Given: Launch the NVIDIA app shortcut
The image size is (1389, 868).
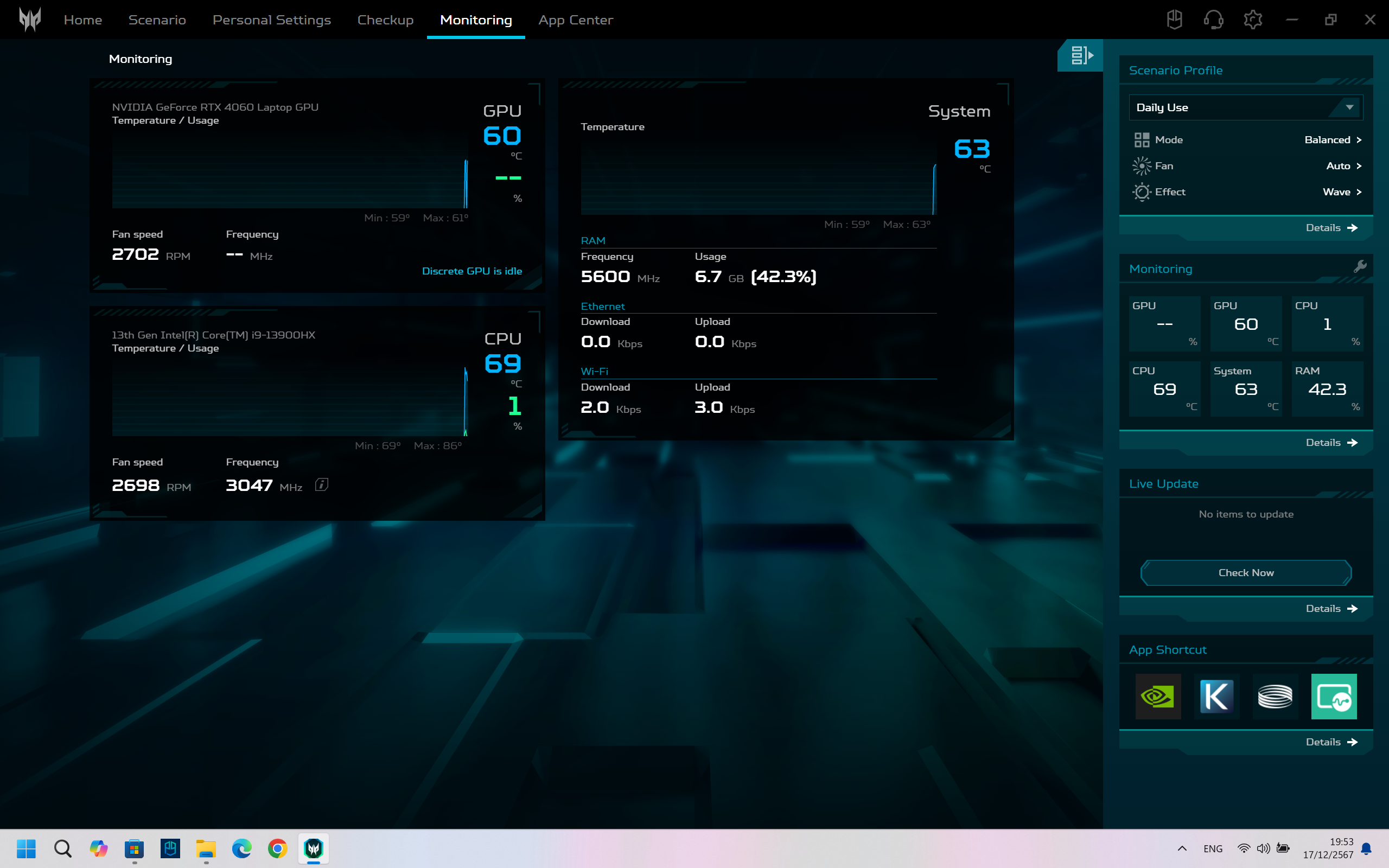Looking at the screenshot, I should 1158,697.
